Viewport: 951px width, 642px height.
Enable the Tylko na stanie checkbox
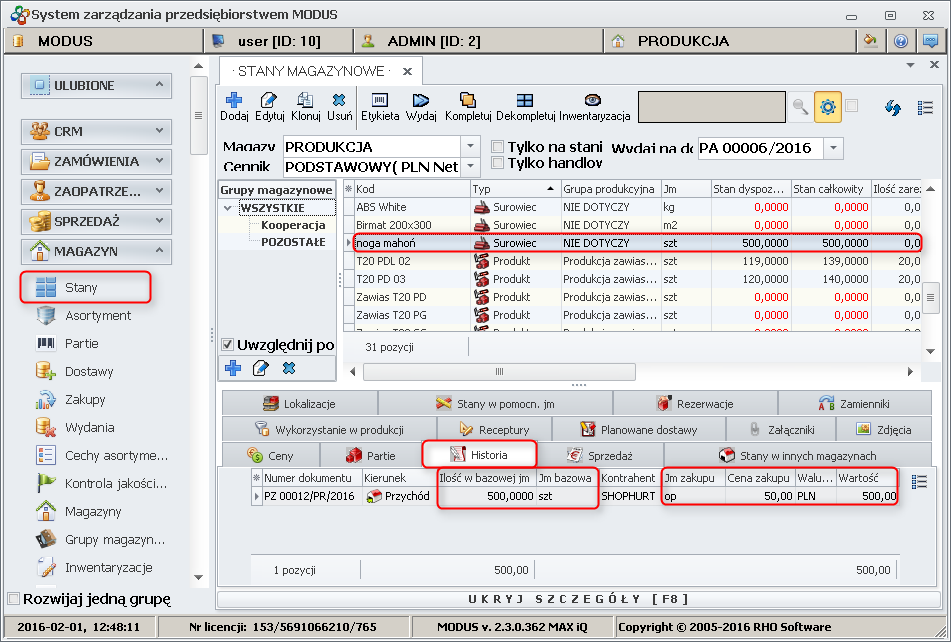pyautogui.click(x=498, y=147)
